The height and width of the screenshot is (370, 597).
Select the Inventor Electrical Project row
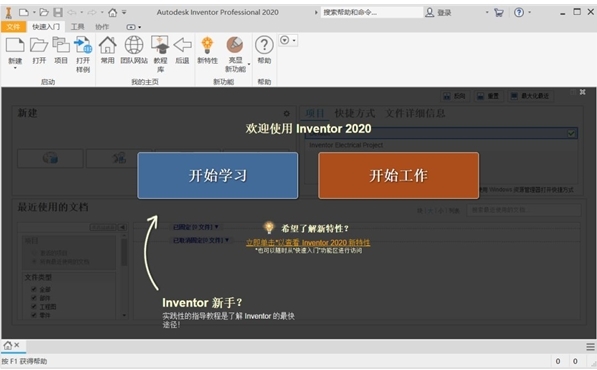(442, 145)
